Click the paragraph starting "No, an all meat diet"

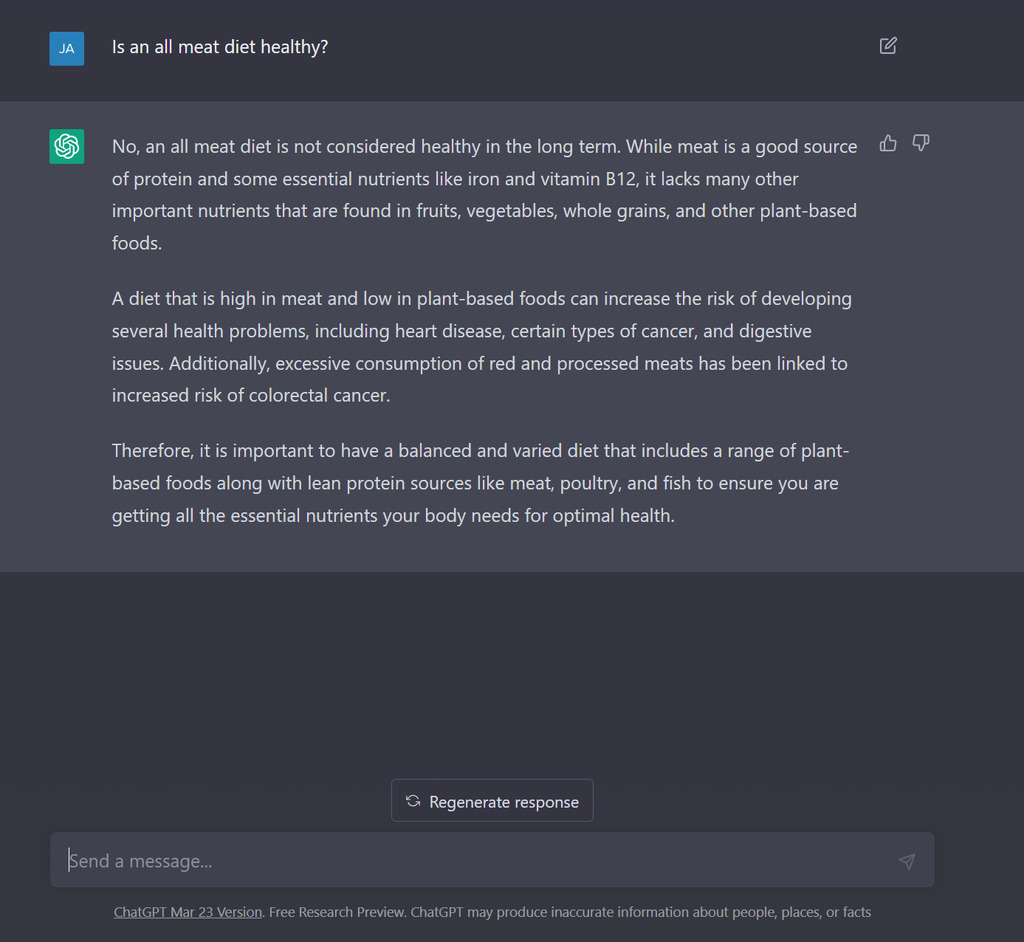[x=485, y=195]
